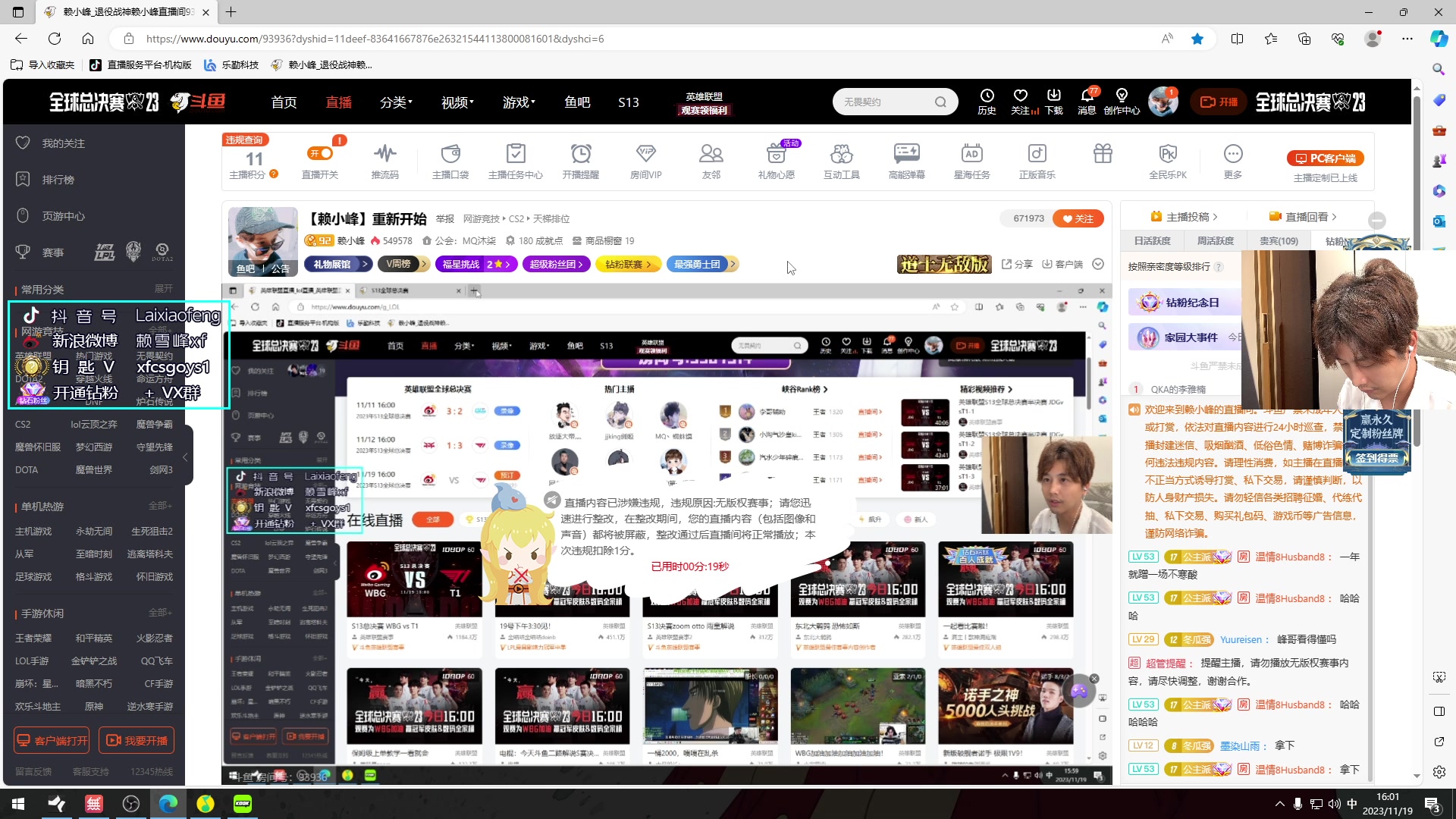Open the 开播提醒 alarm clock icon
Image resolution: width=1456 pixels, height=819 pixels.
(581, 154)
